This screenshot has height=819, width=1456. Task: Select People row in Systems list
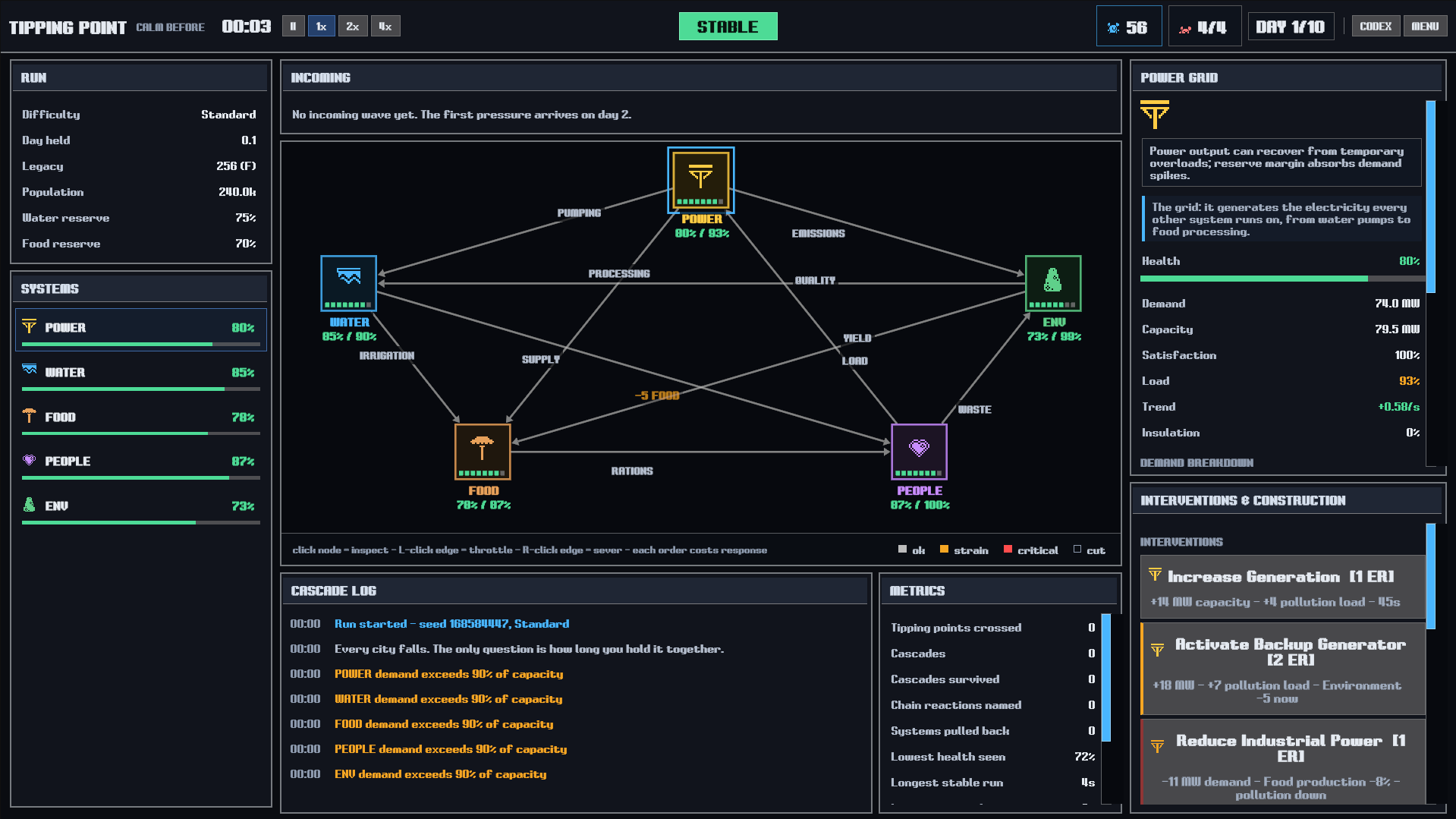tap(141, 463)
